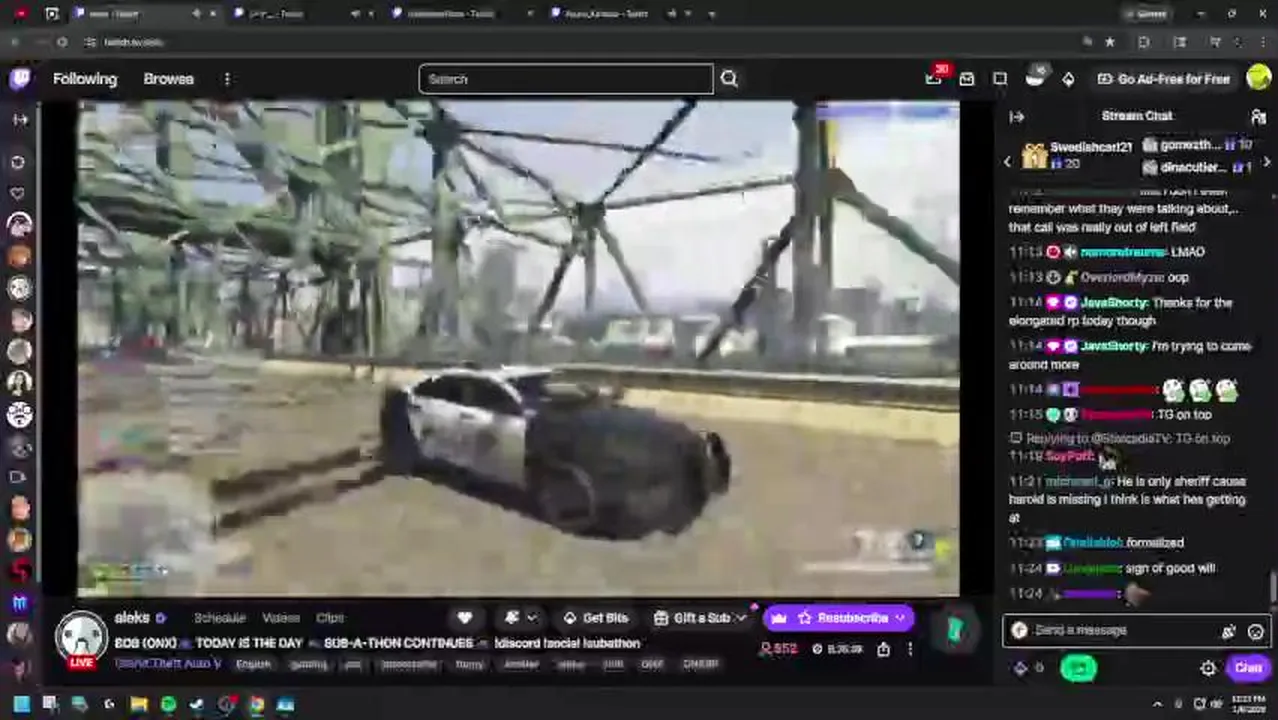Viewport: 1278px width, 720px height.
Task: Show next gift leaderboard entry
Action: pos(1266,161)
